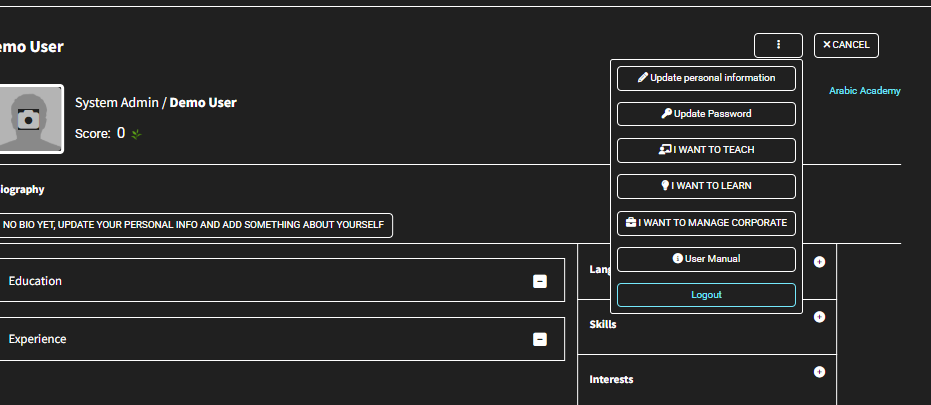Screen dimensions: 931x405
Task: Click the Demo User name in breadcrumb
Action: pos(203,103)
